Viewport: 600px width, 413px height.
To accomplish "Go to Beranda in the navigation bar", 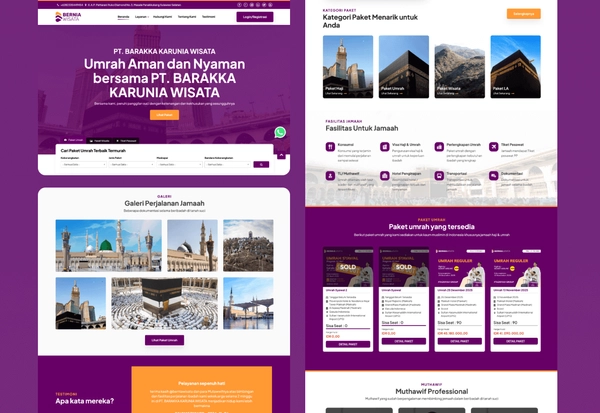I will (x=123, y=17).
